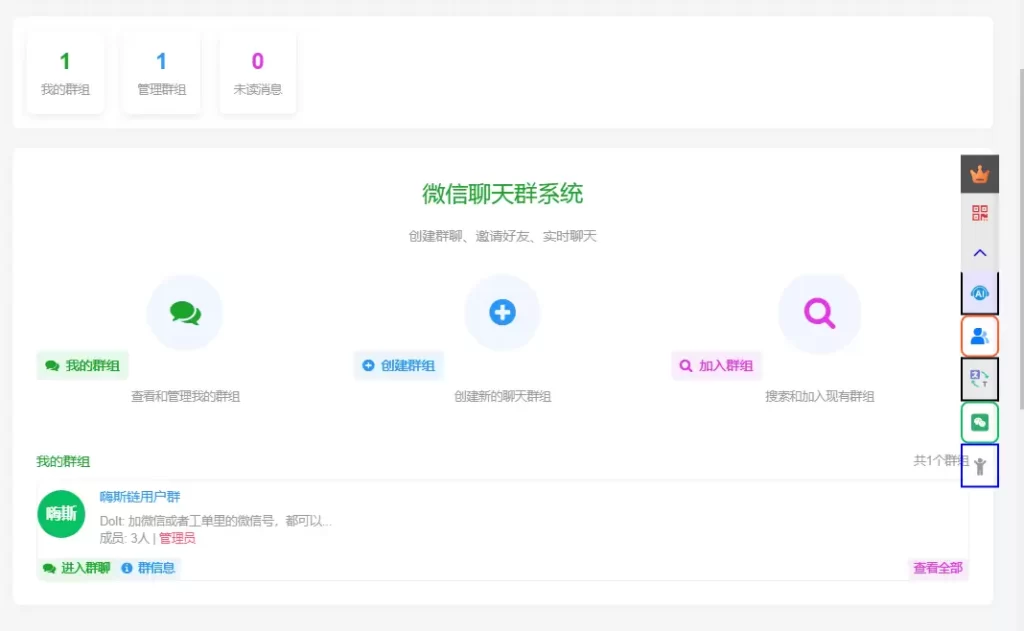Click the 管理员 role label
The height and width of the screenshot is (631, 1024).
pos(177,538)
